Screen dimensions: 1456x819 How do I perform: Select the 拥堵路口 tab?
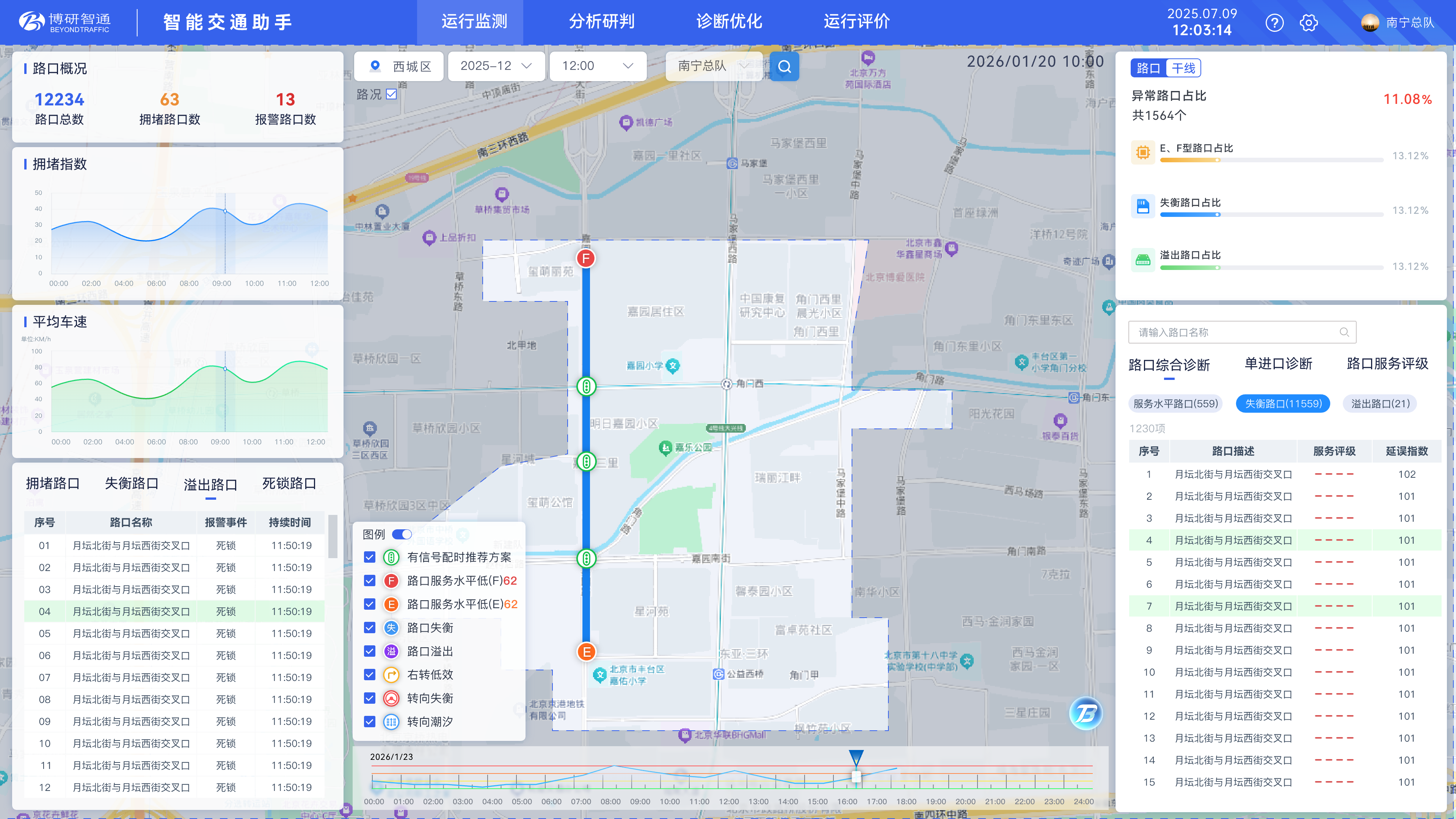[53, 484]
